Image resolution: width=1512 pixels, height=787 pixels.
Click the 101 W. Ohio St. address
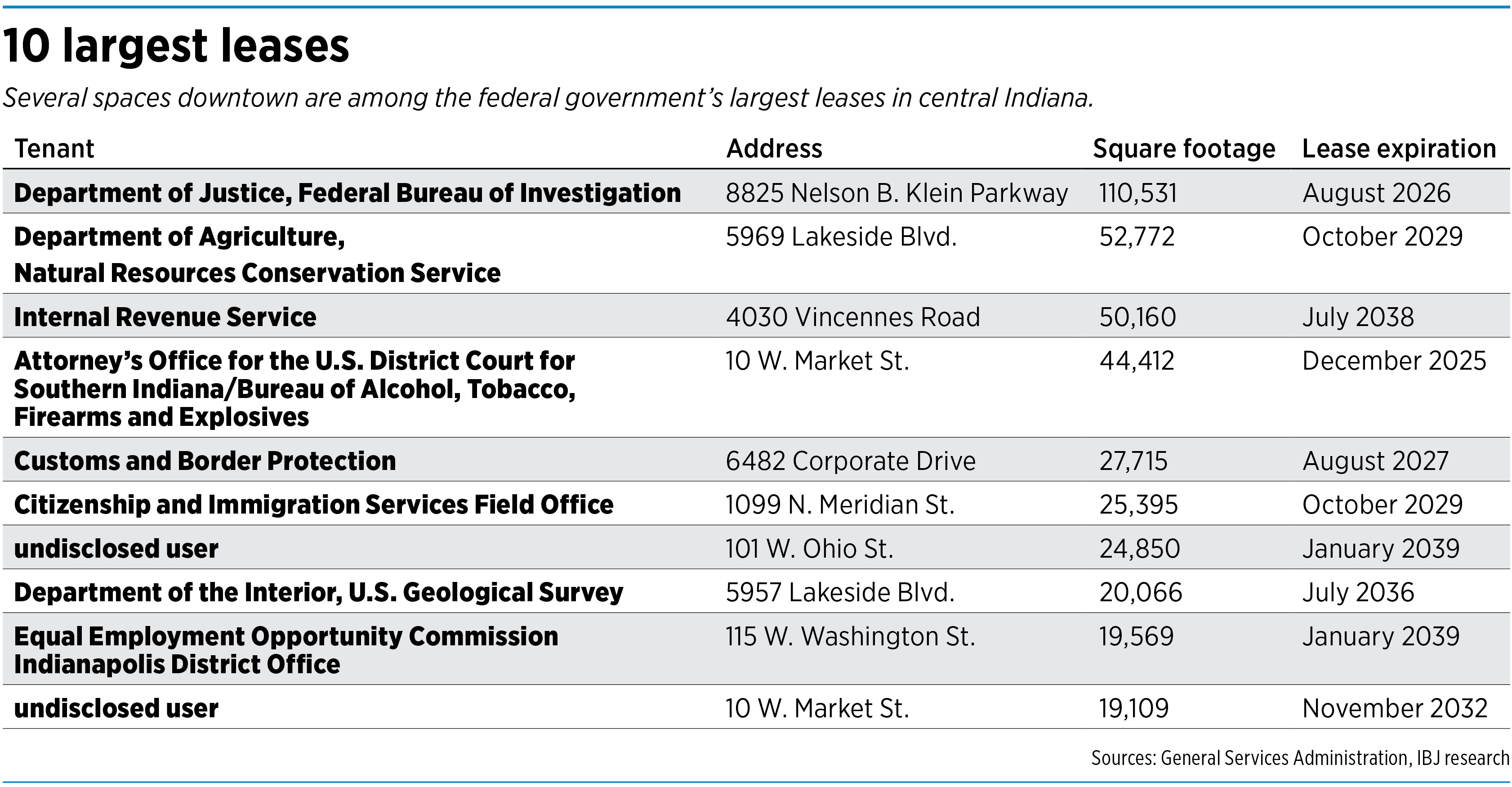(809, 549)
